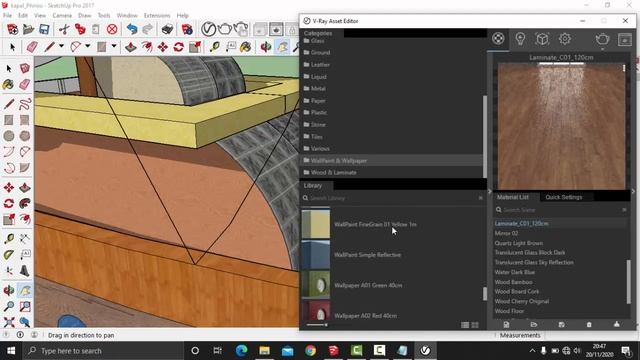Open Lights bulb icon in Asset Editor
Image resolution: width=640 pixels, height=360 pixels.
[520, 39]
